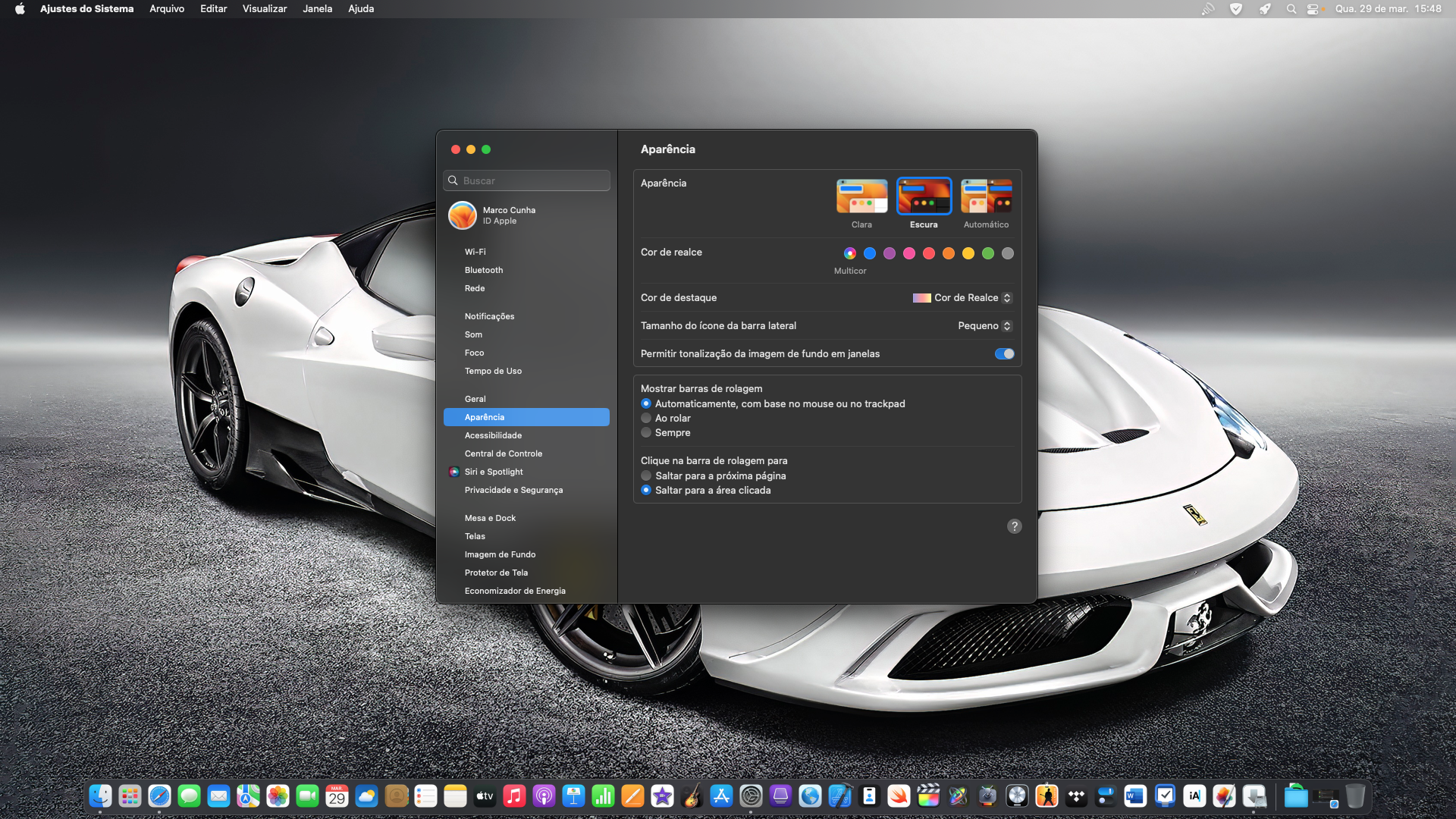
Task: Open Apple Music from the Dock
Action: click(514, 795)
